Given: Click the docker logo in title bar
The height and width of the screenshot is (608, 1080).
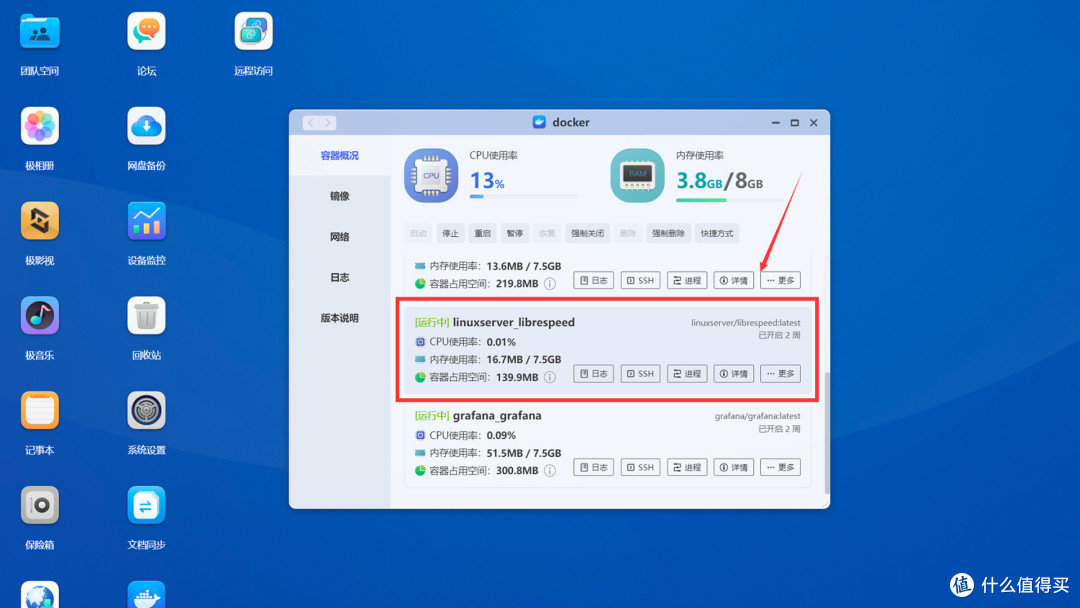Looking at the screenshot, I should coord(539,122).
